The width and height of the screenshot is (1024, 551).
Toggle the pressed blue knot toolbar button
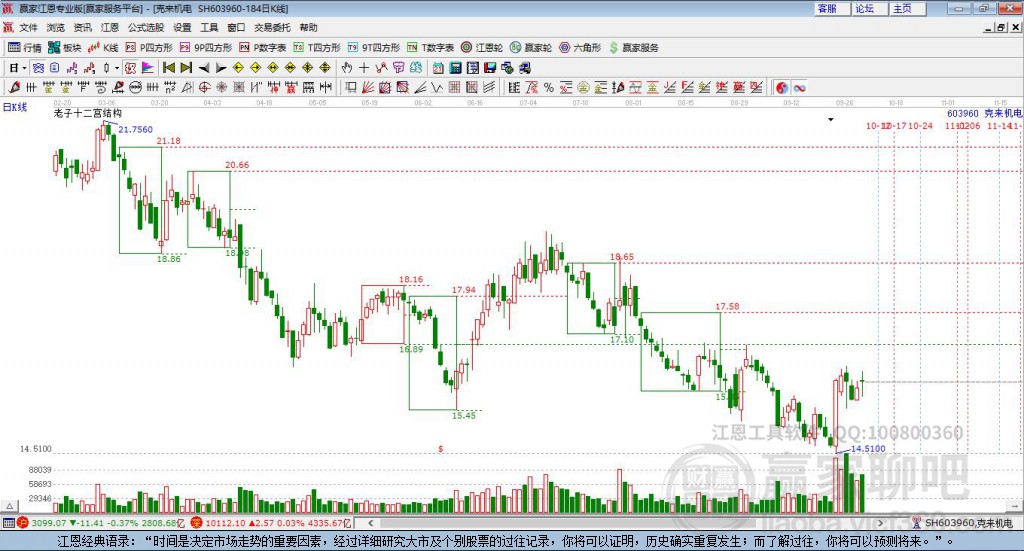[x=38, y=68]
